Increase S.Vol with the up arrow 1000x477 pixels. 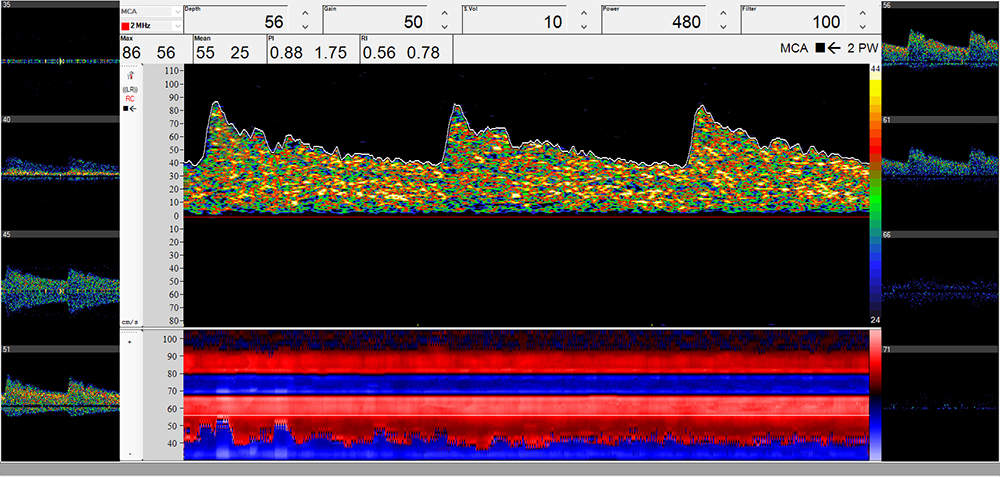tap(583, 13)
